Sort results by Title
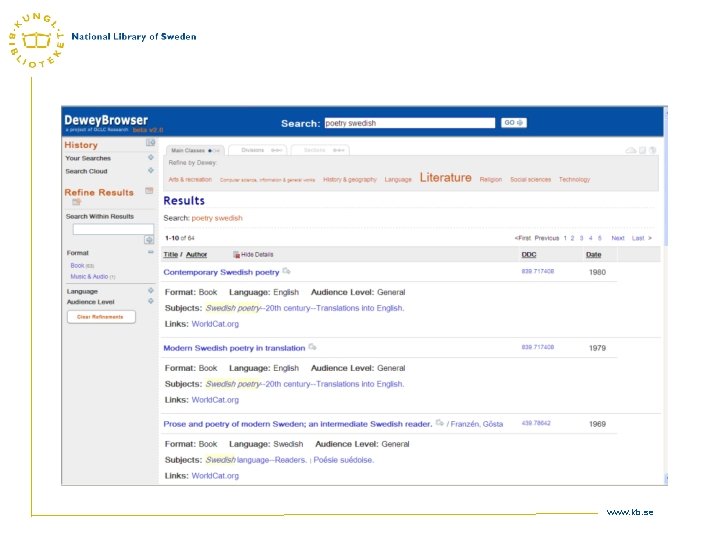 pyautogui.click(x=170, y=254)
